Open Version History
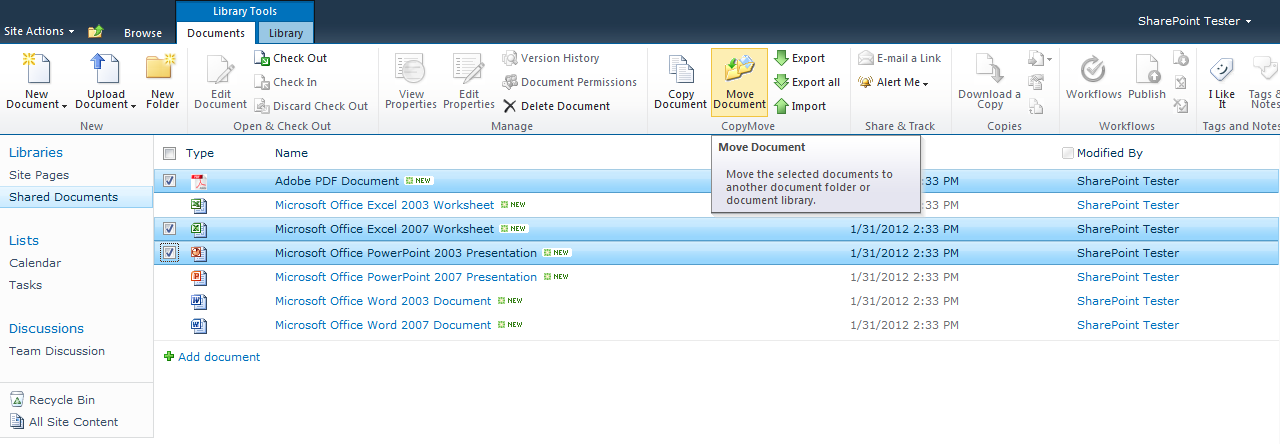The width and height of the screenshot is (1280, 444). (x=551, y=58)
